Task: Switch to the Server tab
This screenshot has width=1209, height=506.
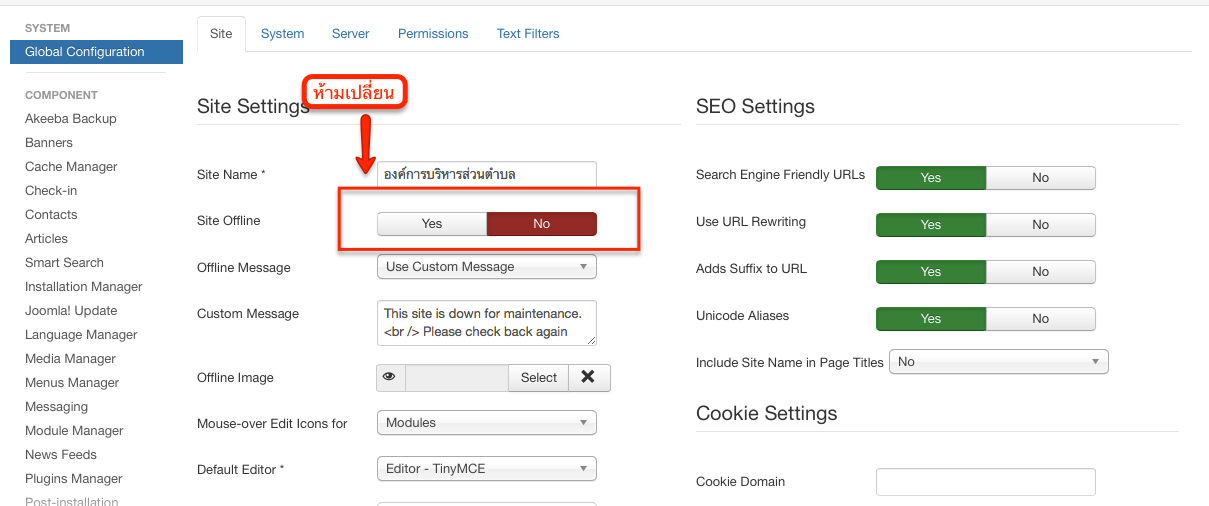Action: click(x=351, y=34)
